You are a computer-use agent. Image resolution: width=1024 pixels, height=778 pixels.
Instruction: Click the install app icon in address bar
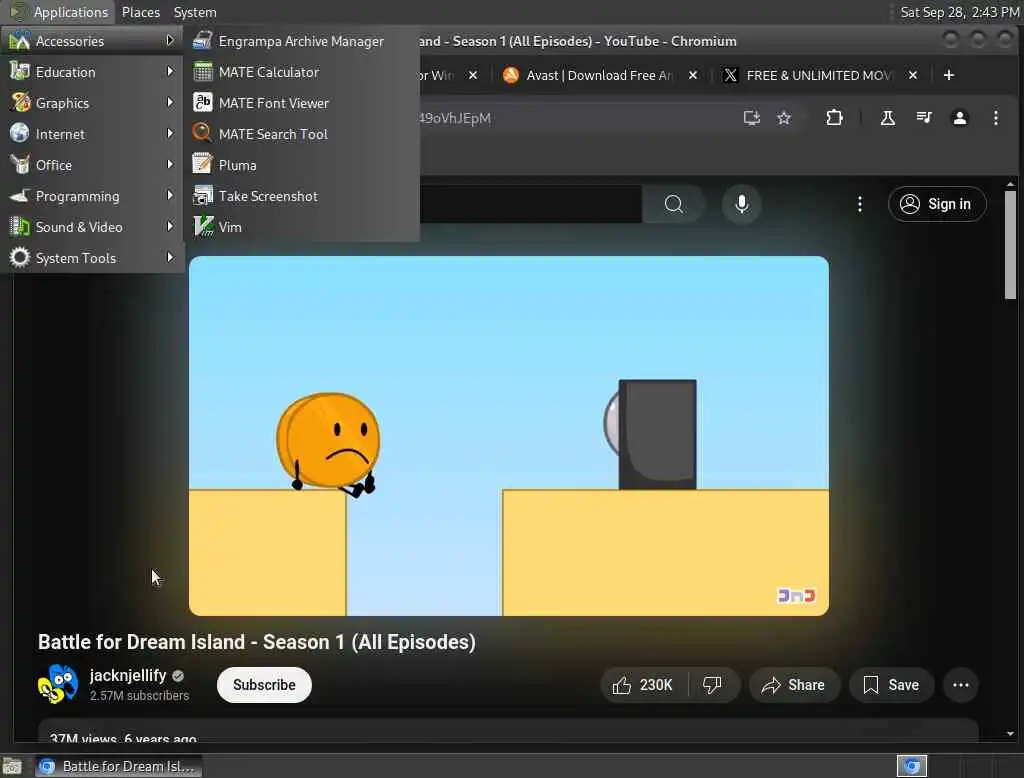point(752,118)
